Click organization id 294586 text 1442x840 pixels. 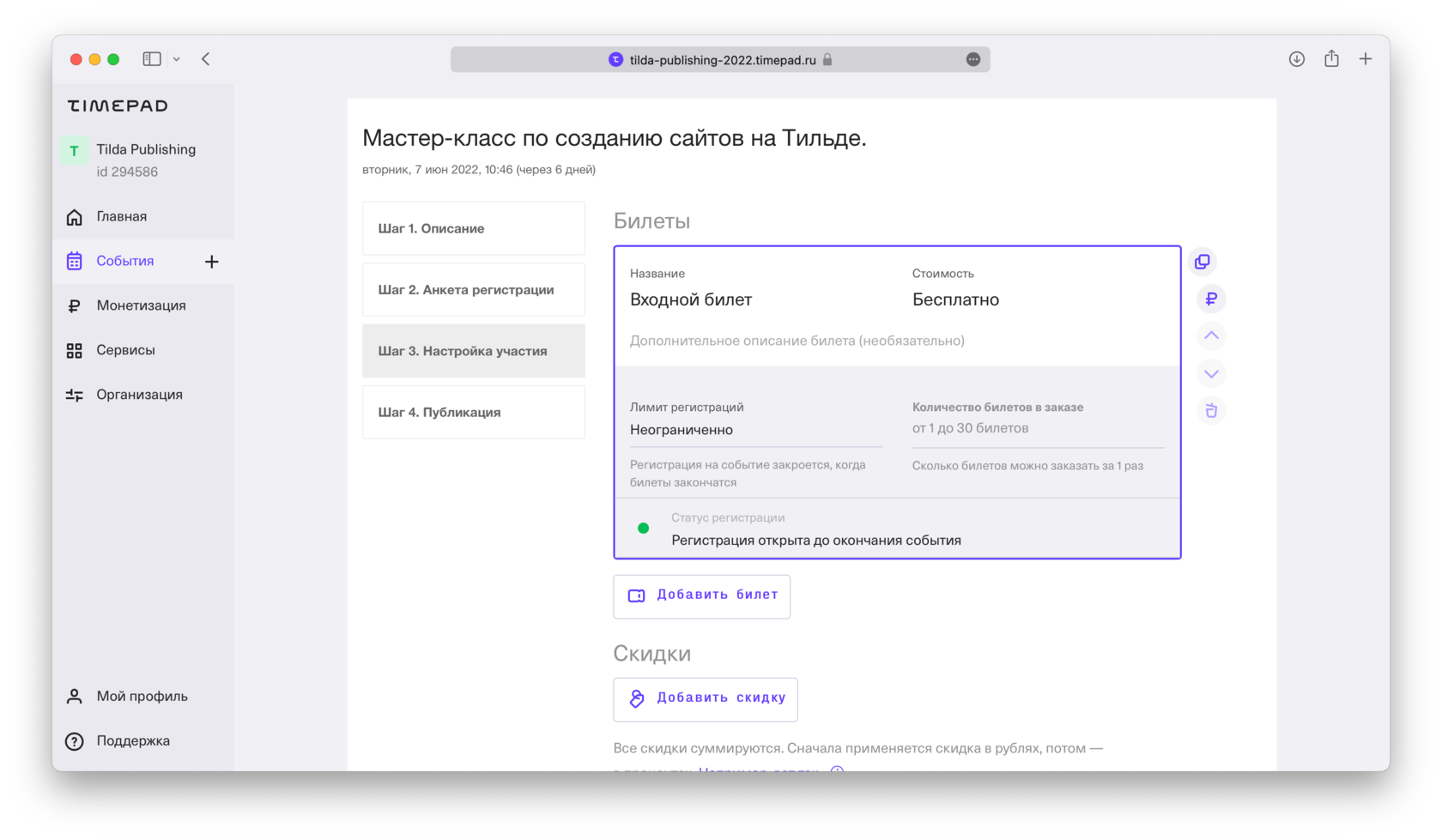(127, 172)
